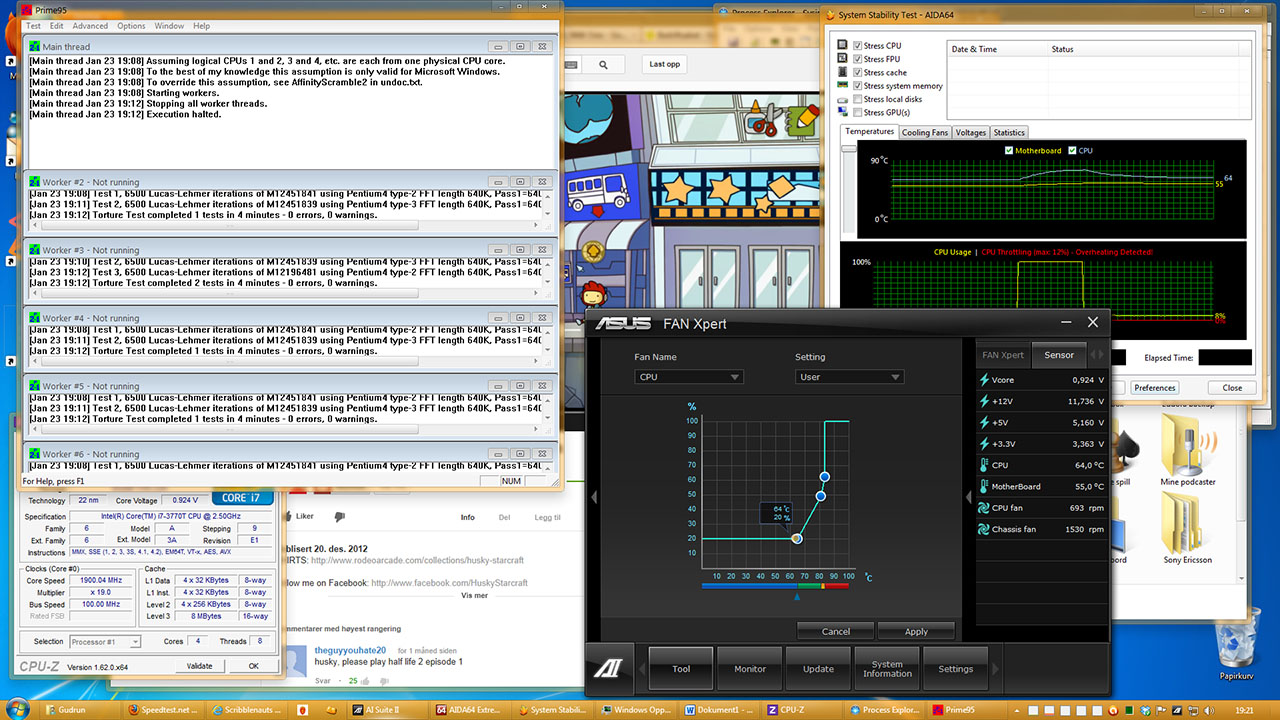The image size is (1280, 720).
Task: Click OK in CPU-Z
Action: click(254, 666)
